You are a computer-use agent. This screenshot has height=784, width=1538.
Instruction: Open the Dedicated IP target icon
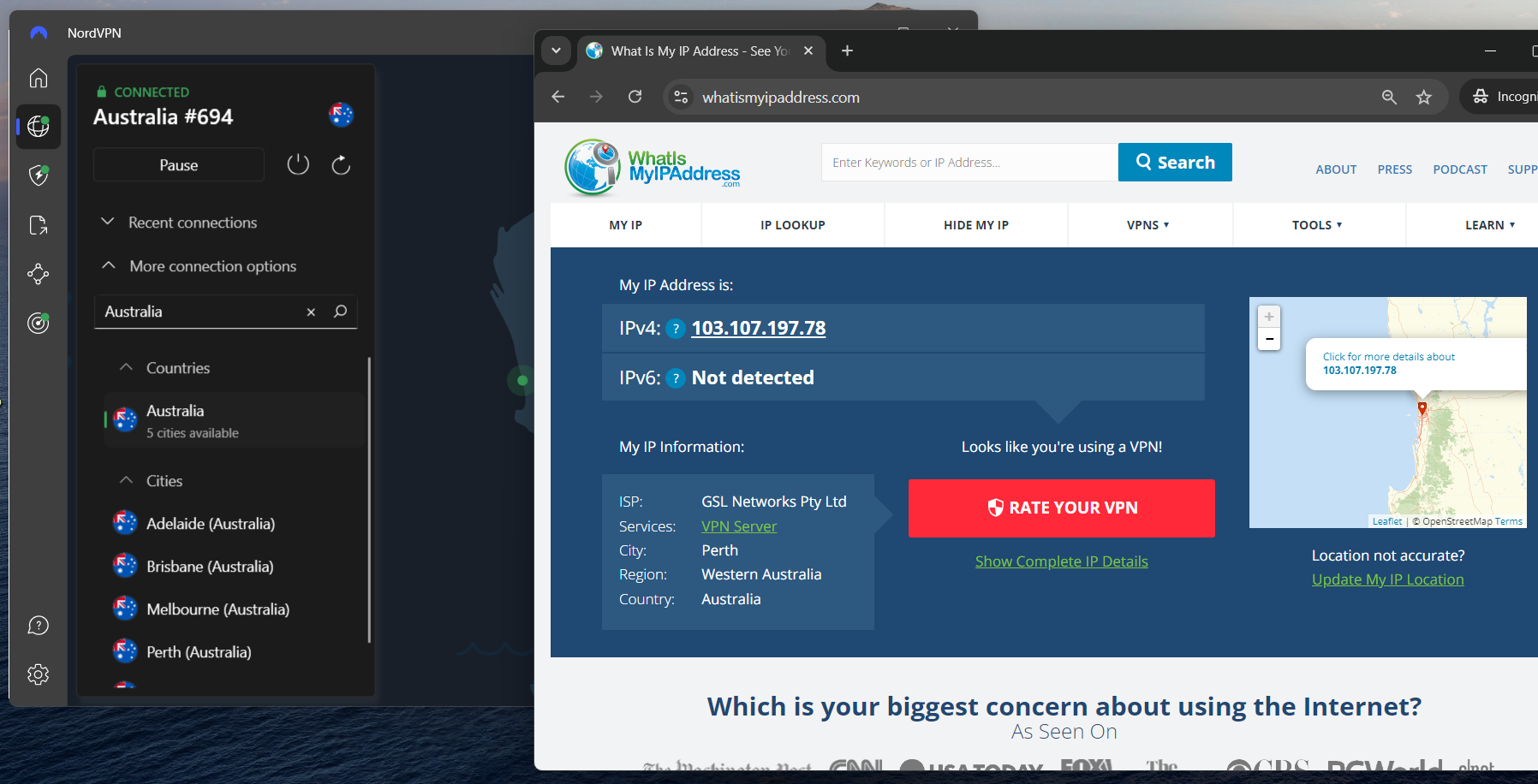tap(38, 323)
